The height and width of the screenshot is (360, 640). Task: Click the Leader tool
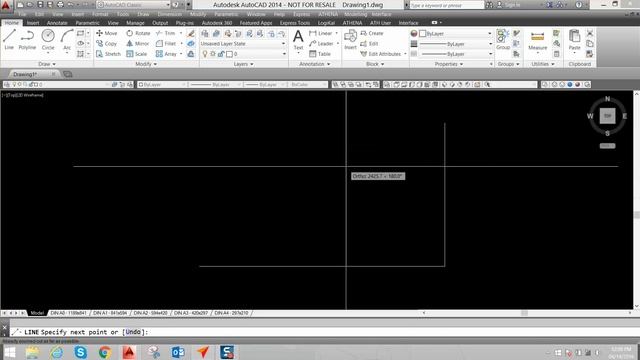click(x=321, y=43)
